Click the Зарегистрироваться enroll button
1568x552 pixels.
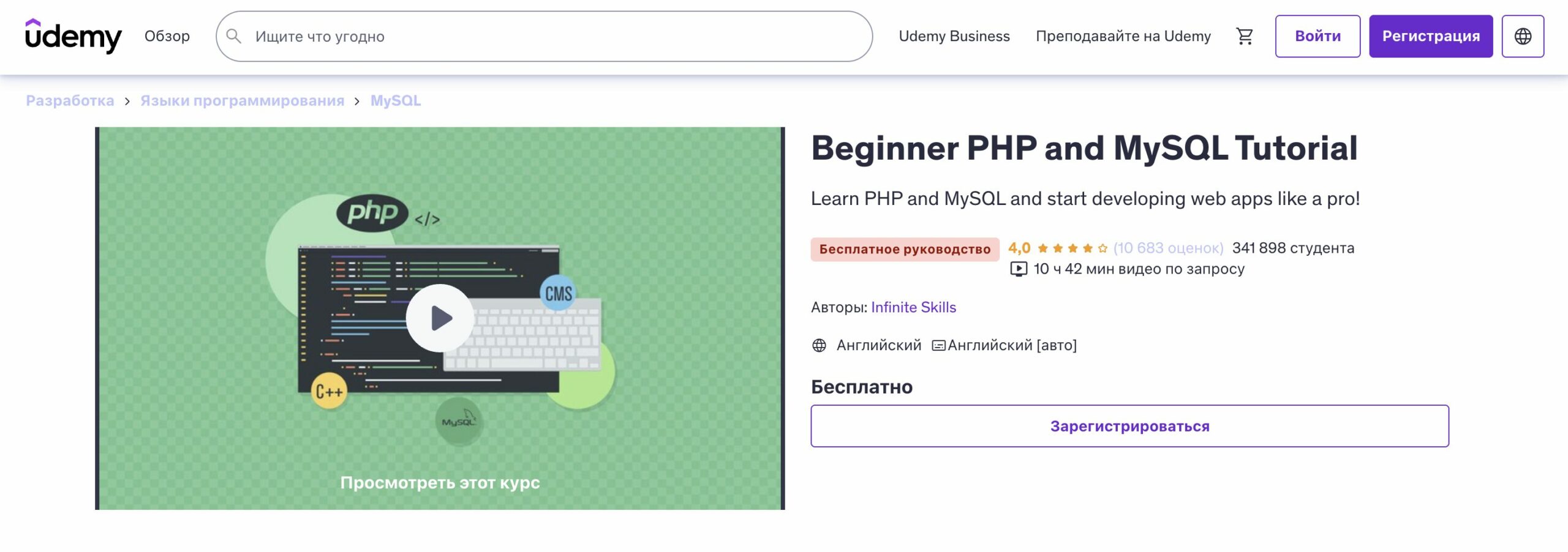pyautogui.click(x=1129, y=426)
